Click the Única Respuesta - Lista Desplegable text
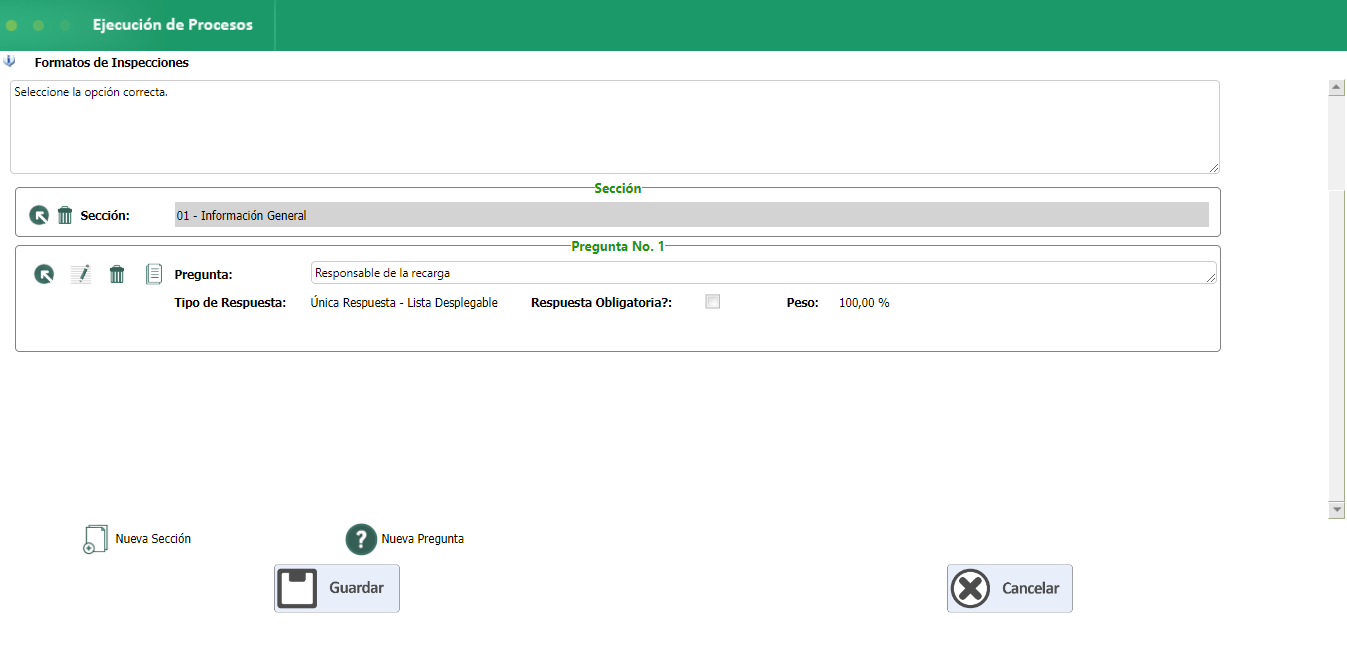 pos(404,303)
